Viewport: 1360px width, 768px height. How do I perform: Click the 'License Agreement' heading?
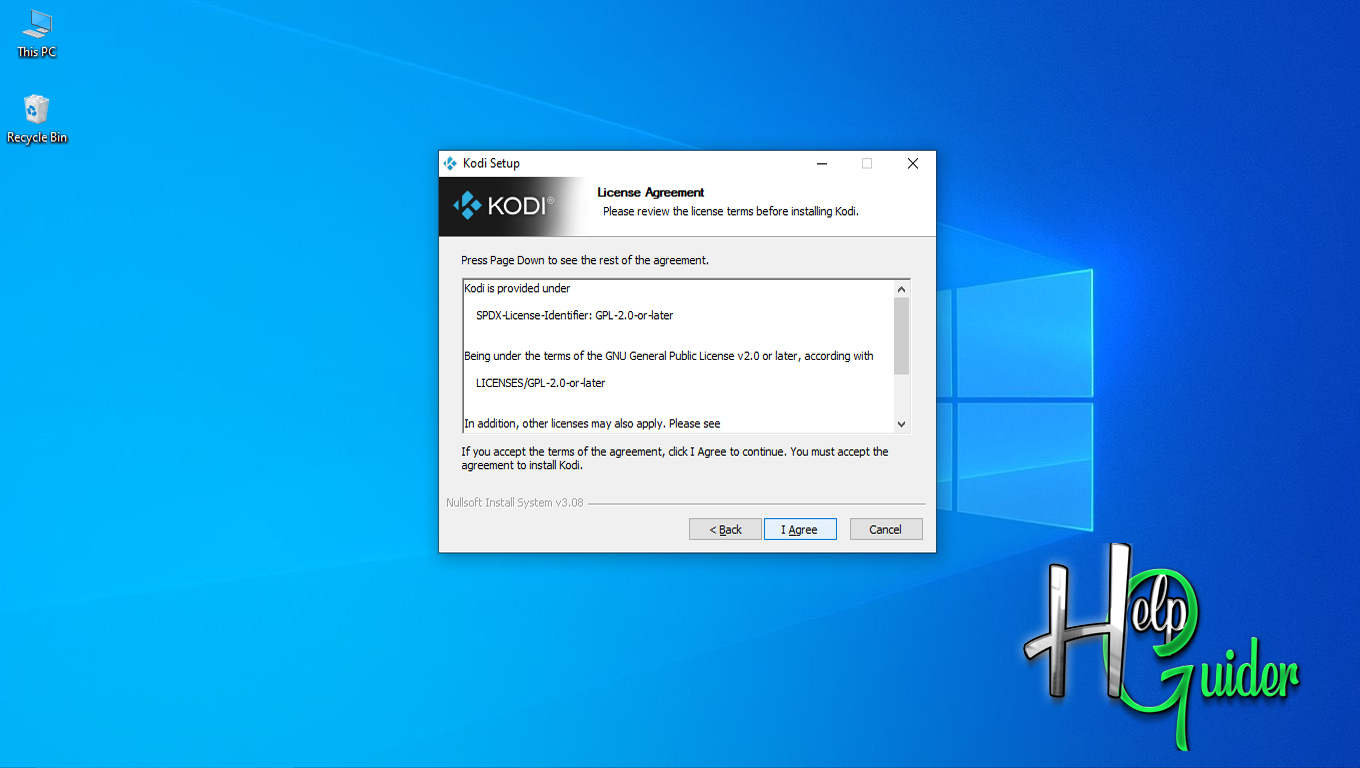point(651,192)
